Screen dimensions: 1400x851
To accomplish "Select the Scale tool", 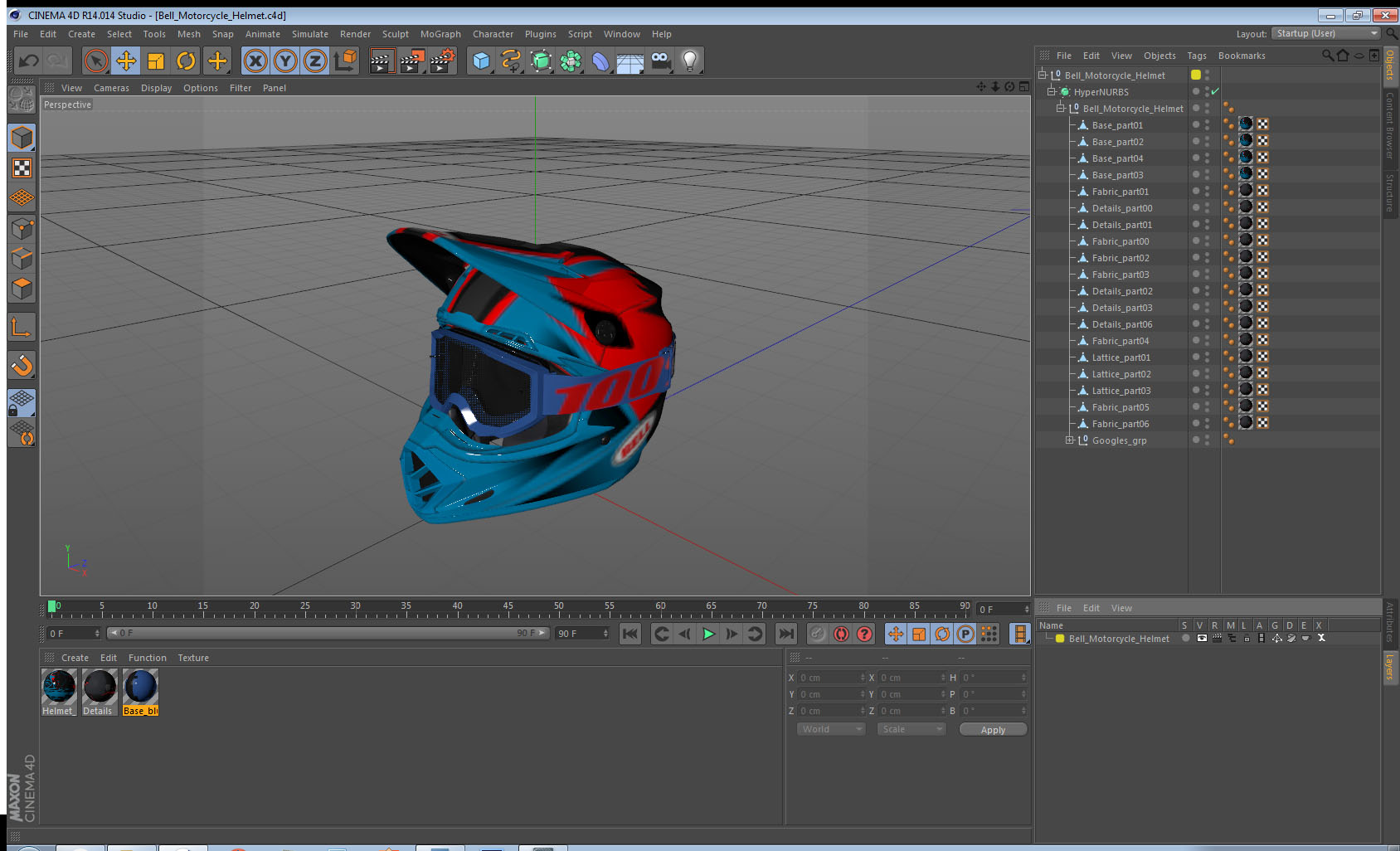I will [x=156, y=61].
